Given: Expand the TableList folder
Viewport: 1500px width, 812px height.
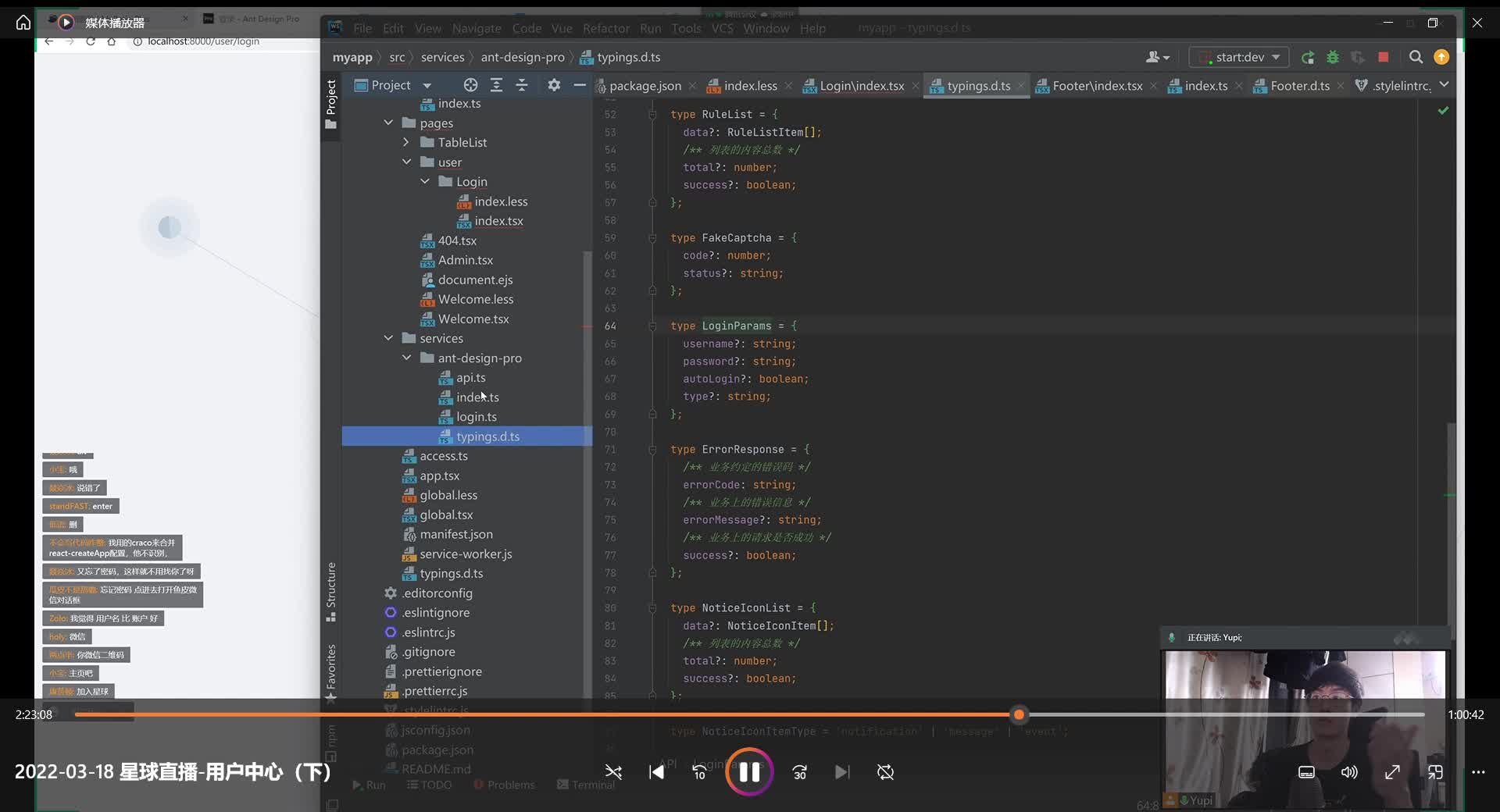Looking at the screenshot, I should click(406, 142).
